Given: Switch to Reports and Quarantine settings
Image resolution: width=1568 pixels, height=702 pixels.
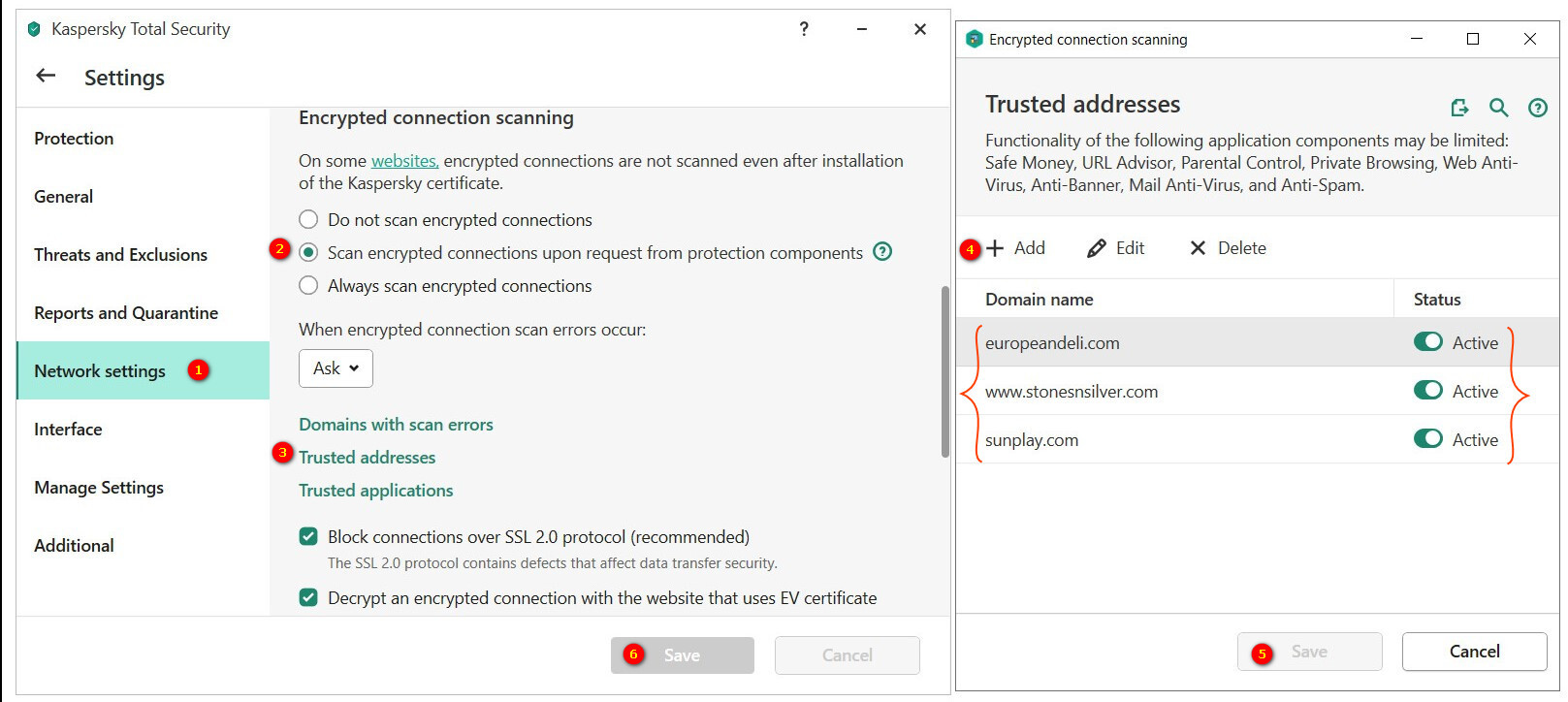Looking at the screenshot, I should coord(126,313).
